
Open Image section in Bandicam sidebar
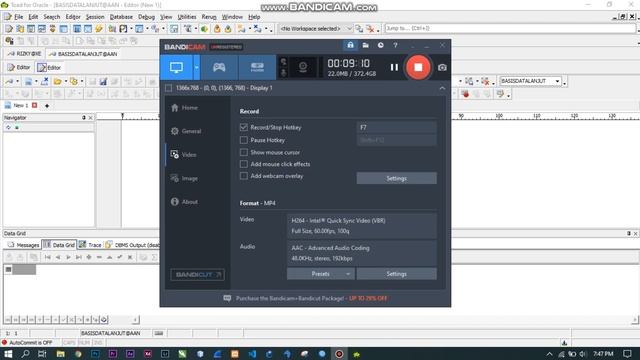click(x=184, y=178)
